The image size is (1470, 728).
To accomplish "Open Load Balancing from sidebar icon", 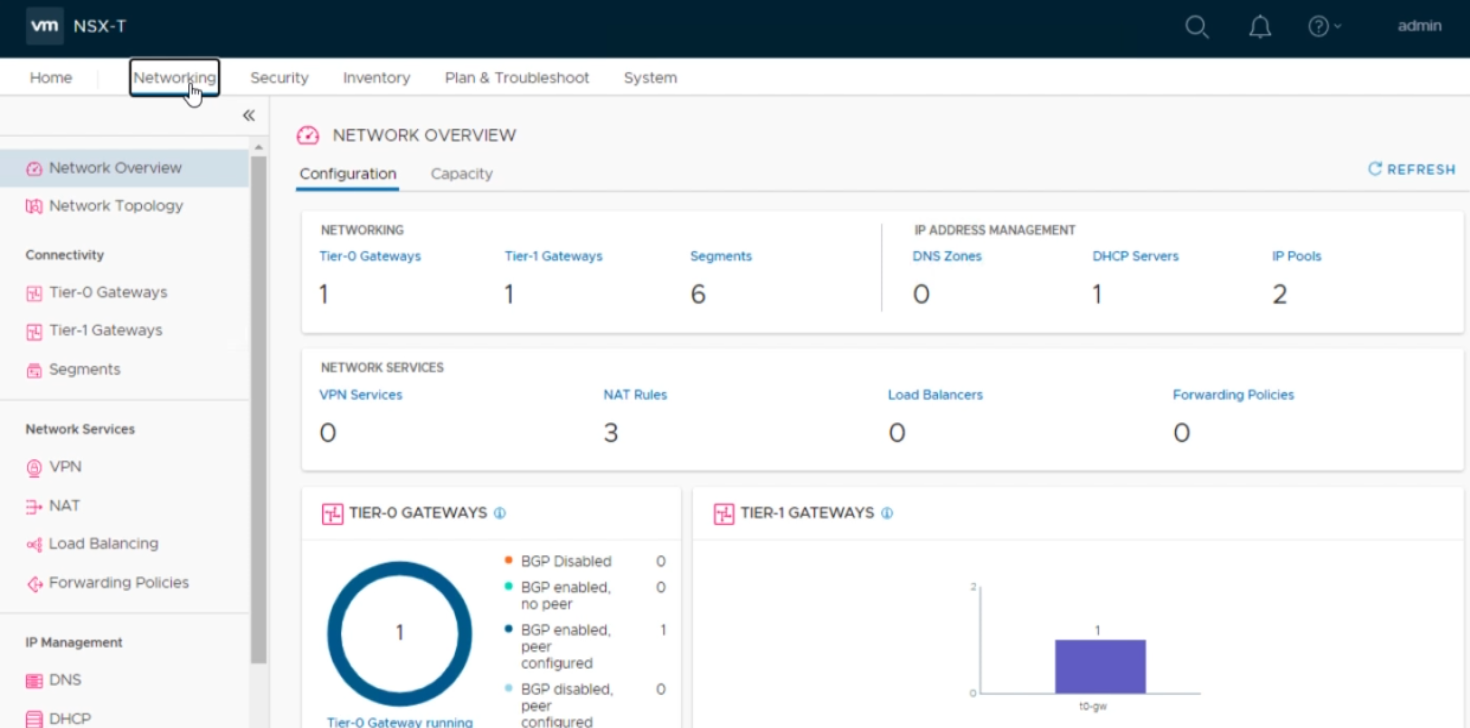I will pos(34,544).
